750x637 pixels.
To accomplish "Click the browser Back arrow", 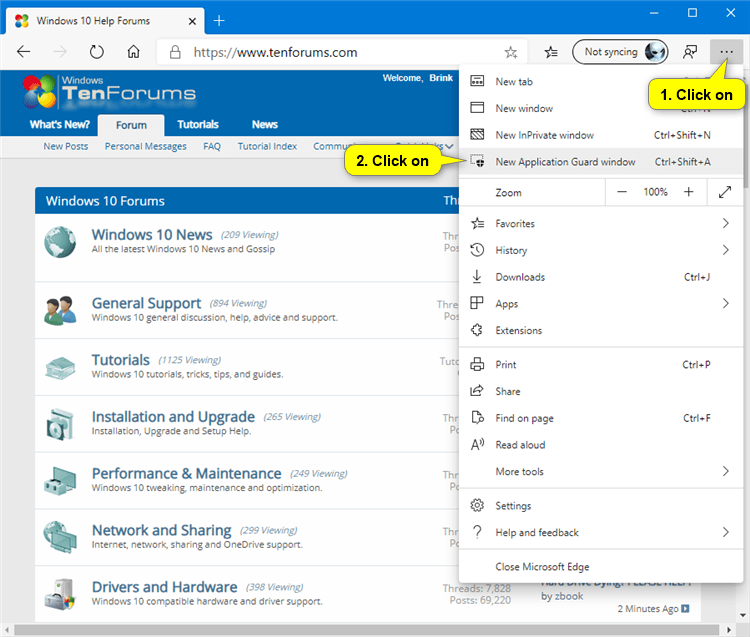I will pyautogui.click(x=23, y=52).
